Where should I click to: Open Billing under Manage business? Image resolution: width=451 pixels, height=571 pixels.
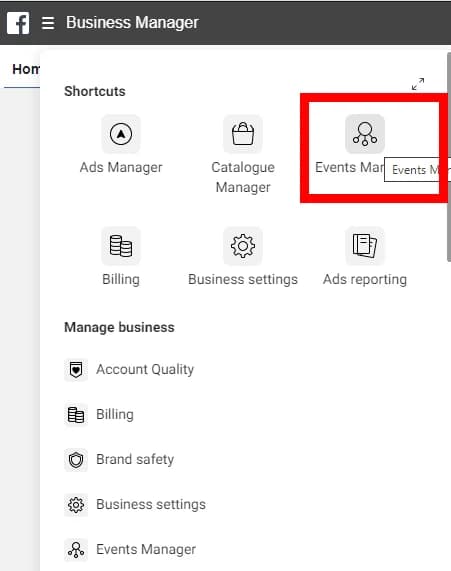[x=115, y=414]
